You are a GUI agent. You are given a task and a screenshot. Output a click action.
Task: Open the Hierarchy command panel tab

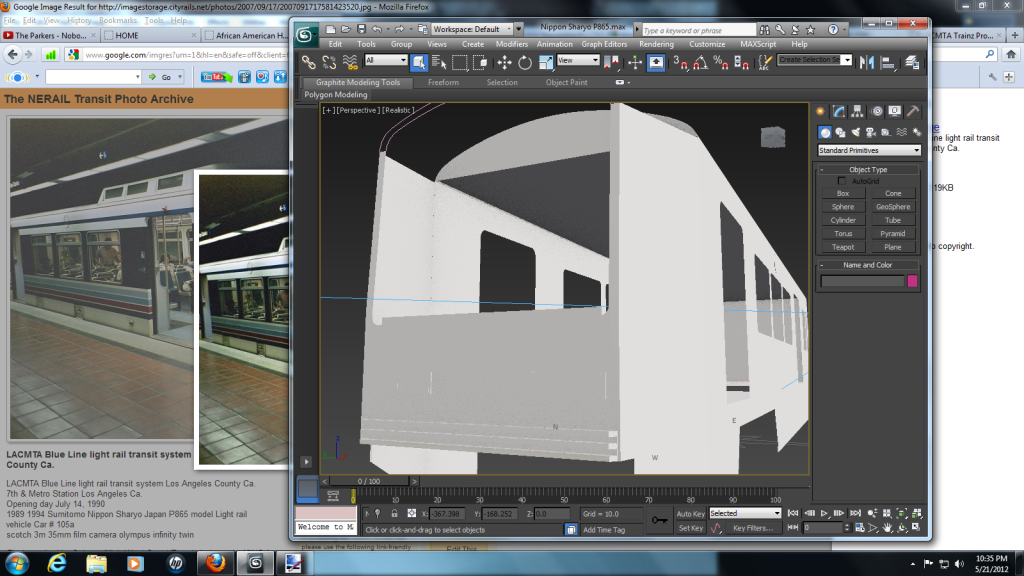click(857, 112)
